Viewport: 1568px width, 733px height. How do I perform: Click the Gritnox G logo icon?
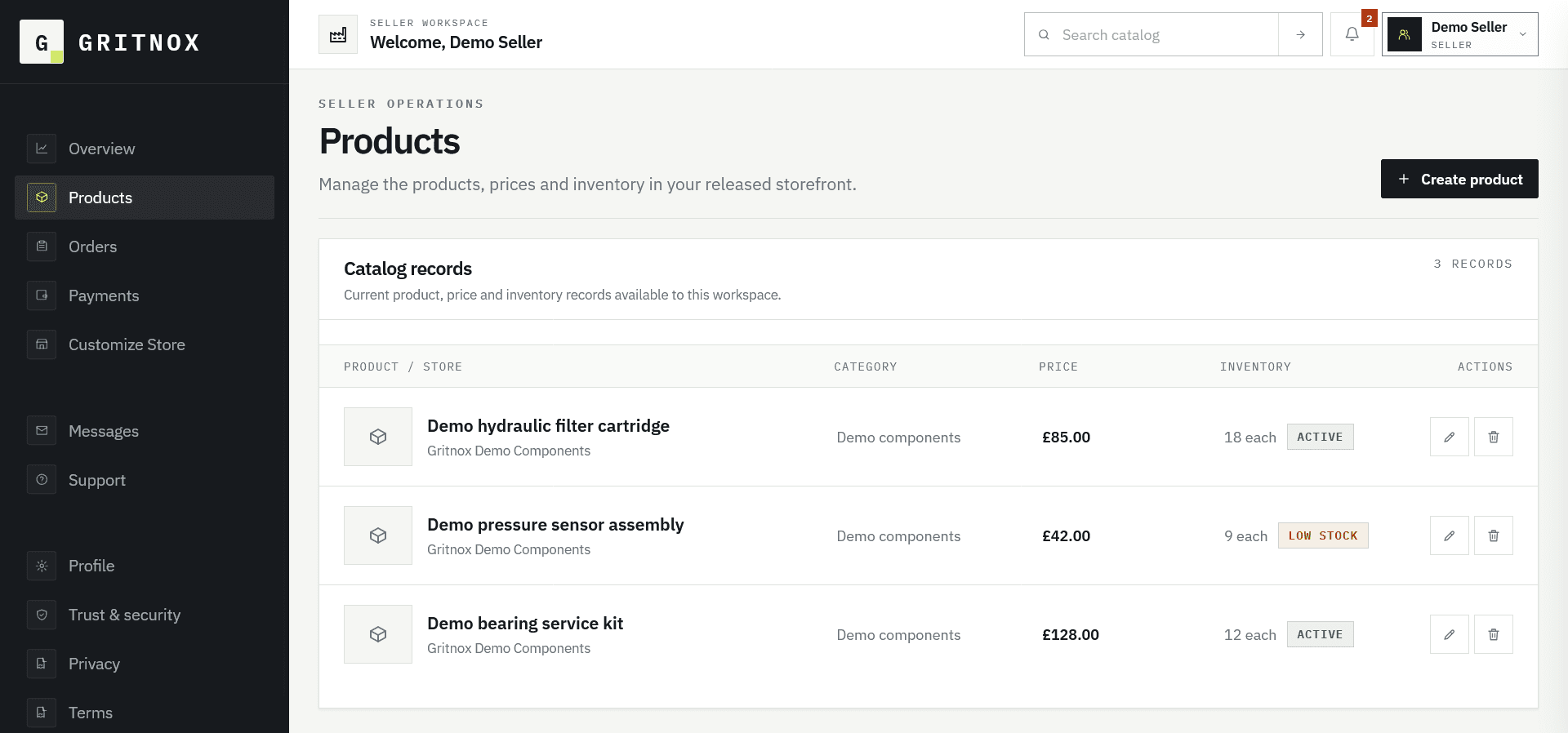pyautogui.click(x=42, y=42)
